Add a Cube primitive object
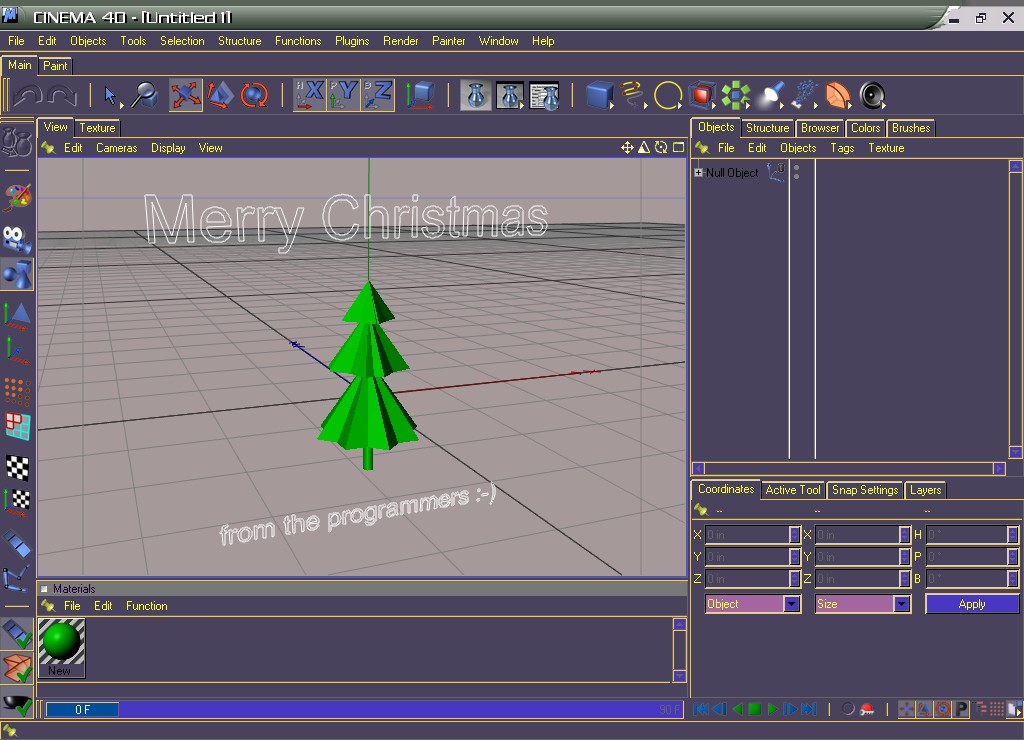This screenshot has height=740, width=1024. pyautogui.click(x=599, y=95)
